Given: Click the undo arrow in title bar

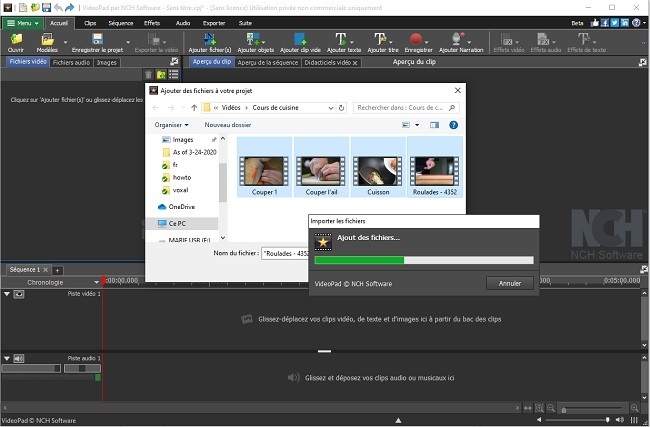Looking at the screenshot, I should pyautogui.click(x=58, y=7).
